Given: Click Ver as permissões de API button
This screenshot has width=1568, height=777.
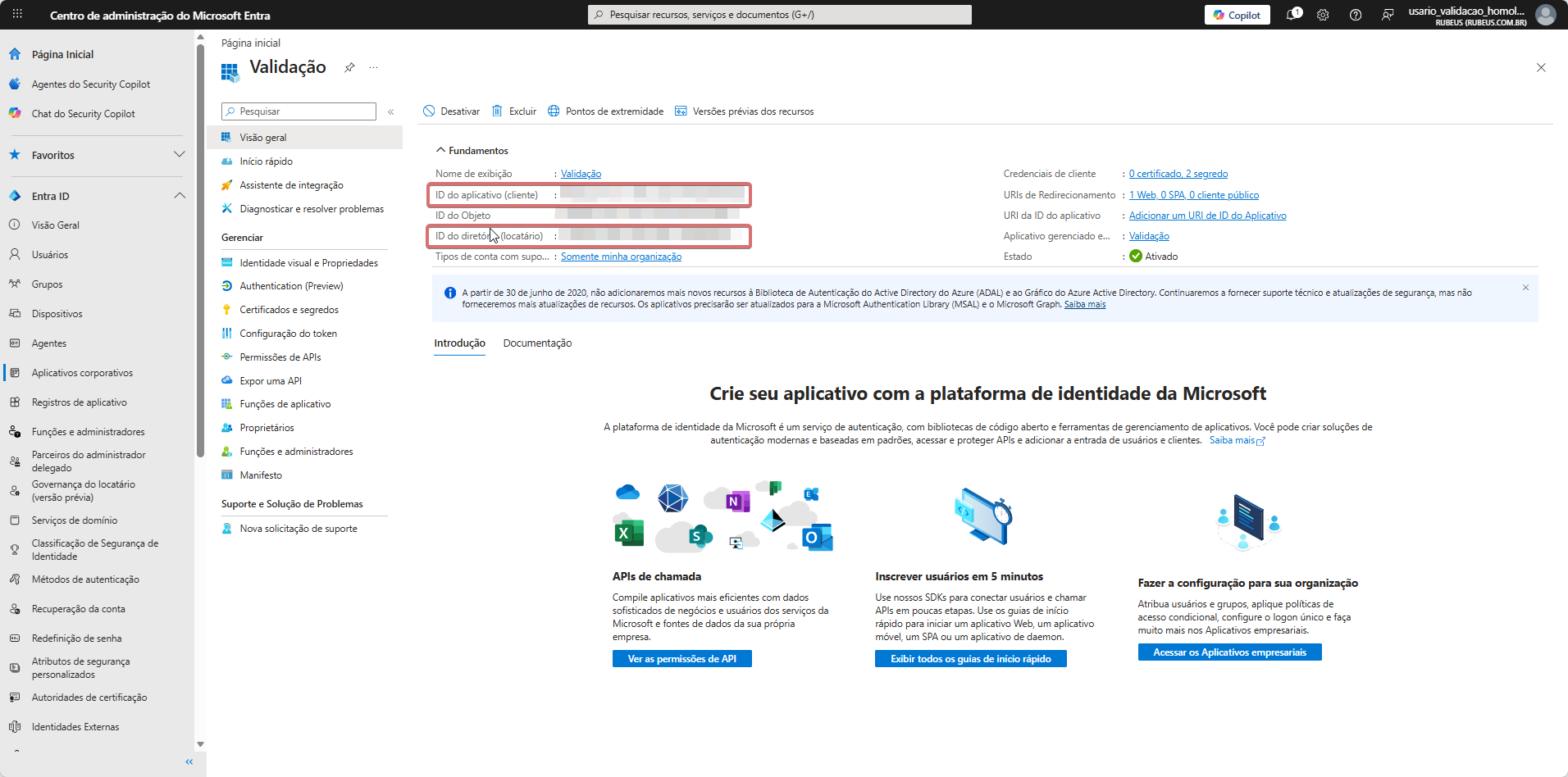Looking at the screenshot, I should pyautogui.click(x=682, y=659).
